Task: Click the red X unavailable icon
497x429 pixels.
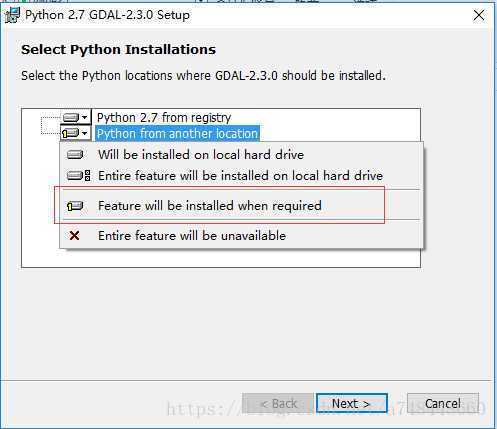Action: tap(74, 236)
